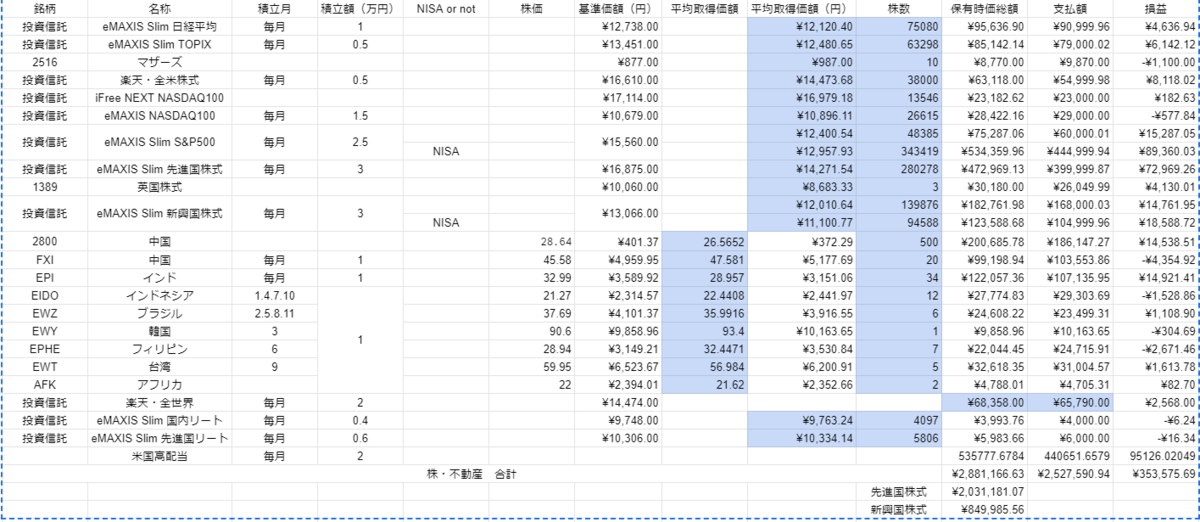Click the total profit ¥353,575.69
1200x522 pixels.
tap(1156, 474)
